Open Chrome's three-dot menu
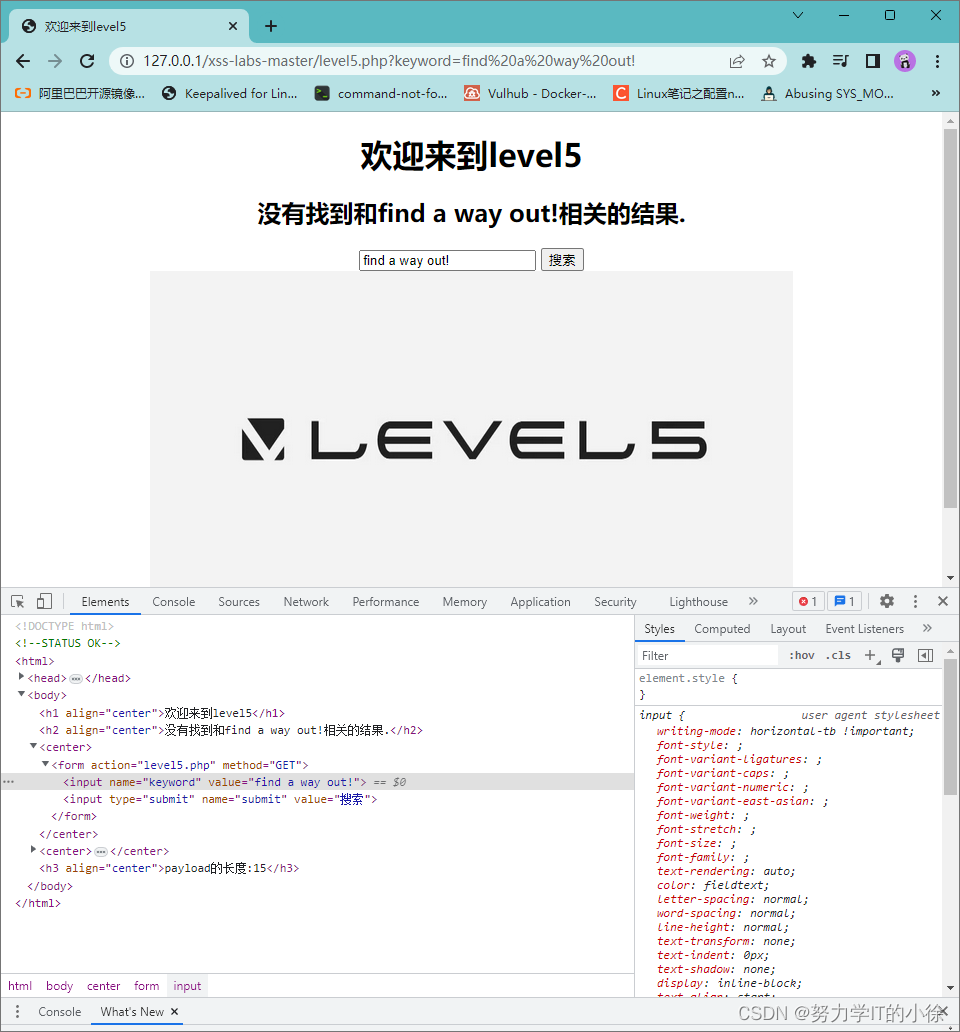960x1032 pixels. (x=937, y=61)
